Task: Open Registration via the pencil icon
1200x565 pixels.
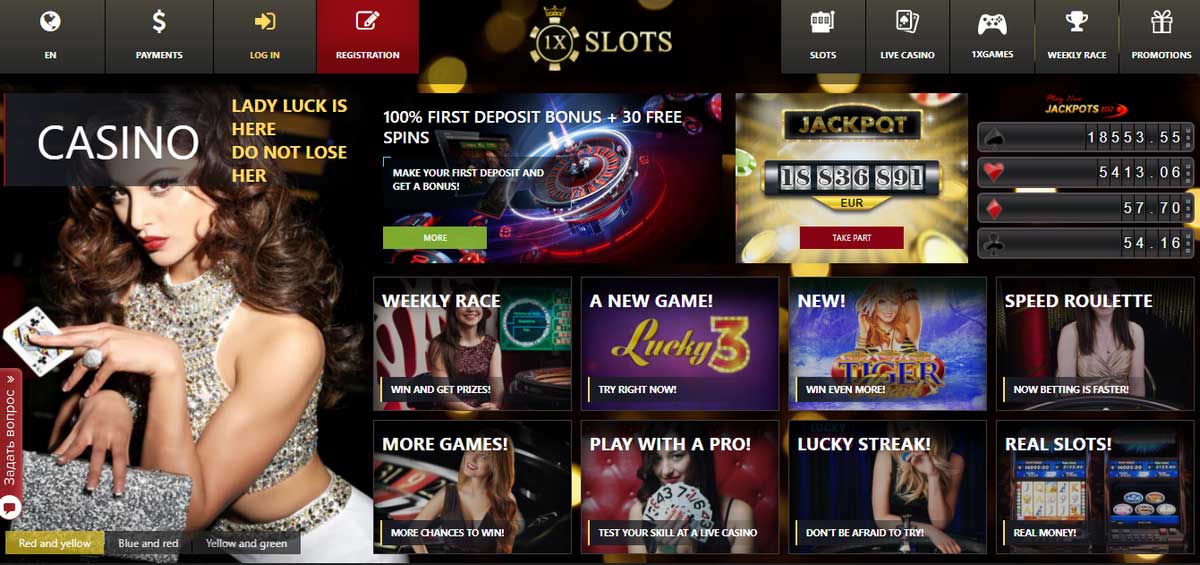Action: [x=367, y=21]
